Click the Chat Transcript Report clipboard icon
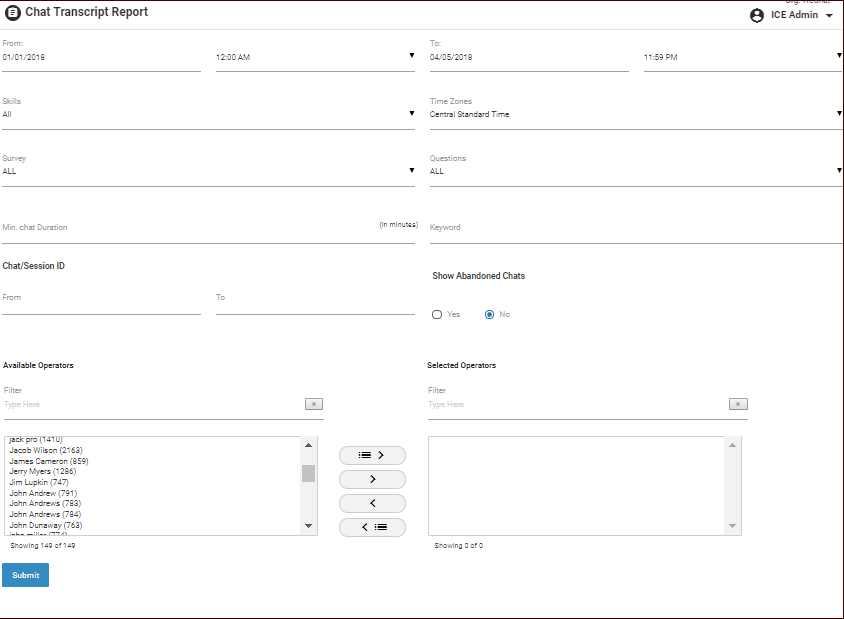This screenshot has height=619, width=844. click(x=13, y=13)
